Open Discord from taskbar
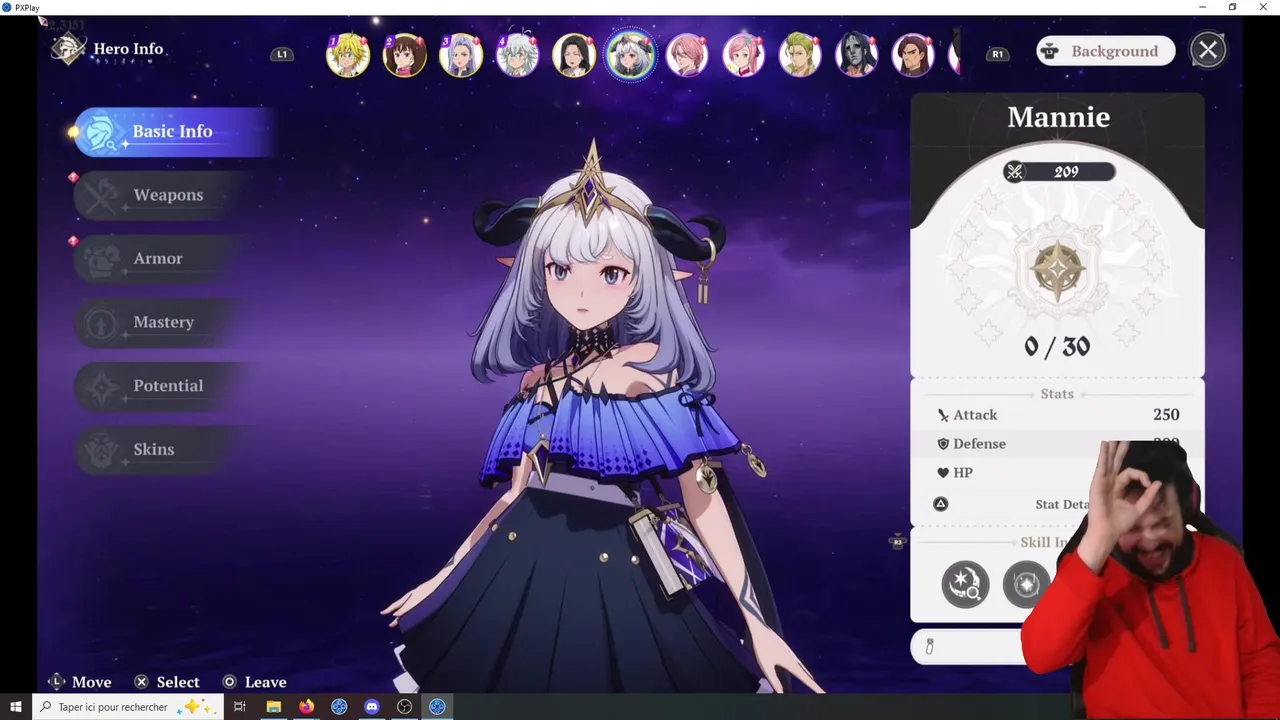The width and height of the screenshot is (1280, 720). 372,707
